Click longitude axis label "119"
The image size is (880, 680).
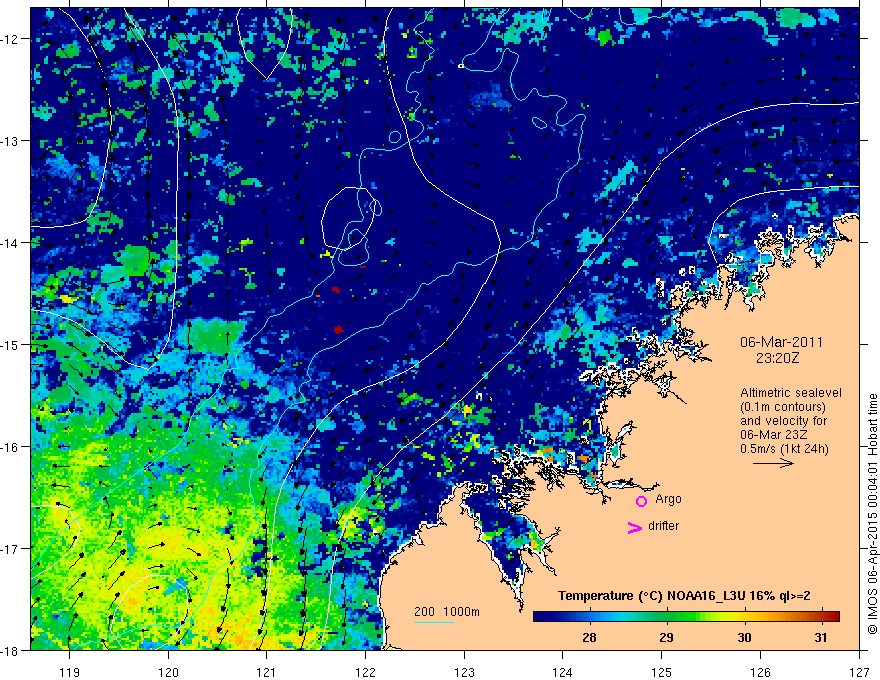[x=70, y=672]
